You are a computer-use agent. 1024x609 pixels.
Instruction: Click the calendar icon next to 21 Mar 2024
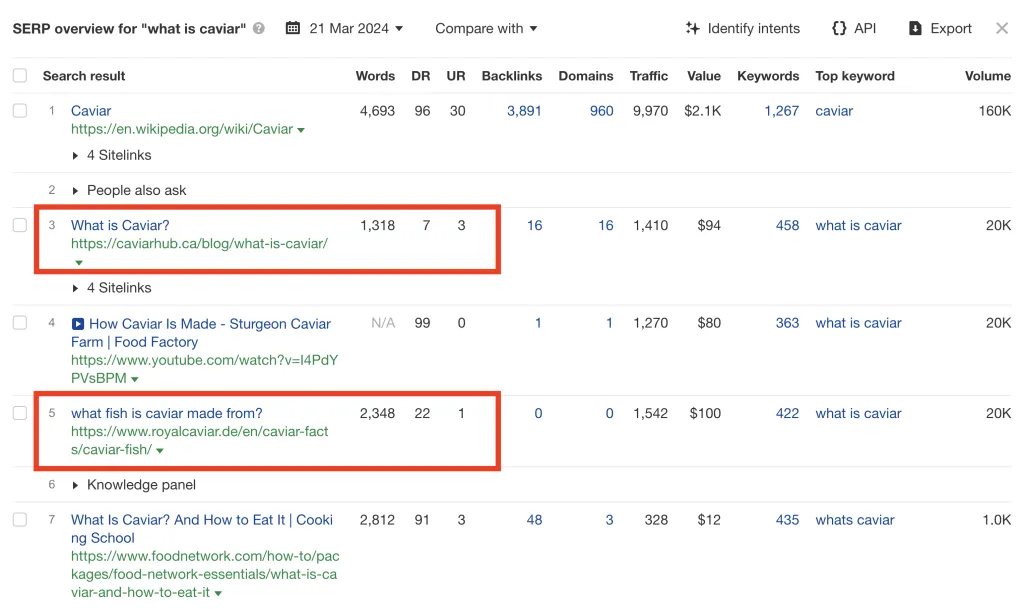pos(293,29)
